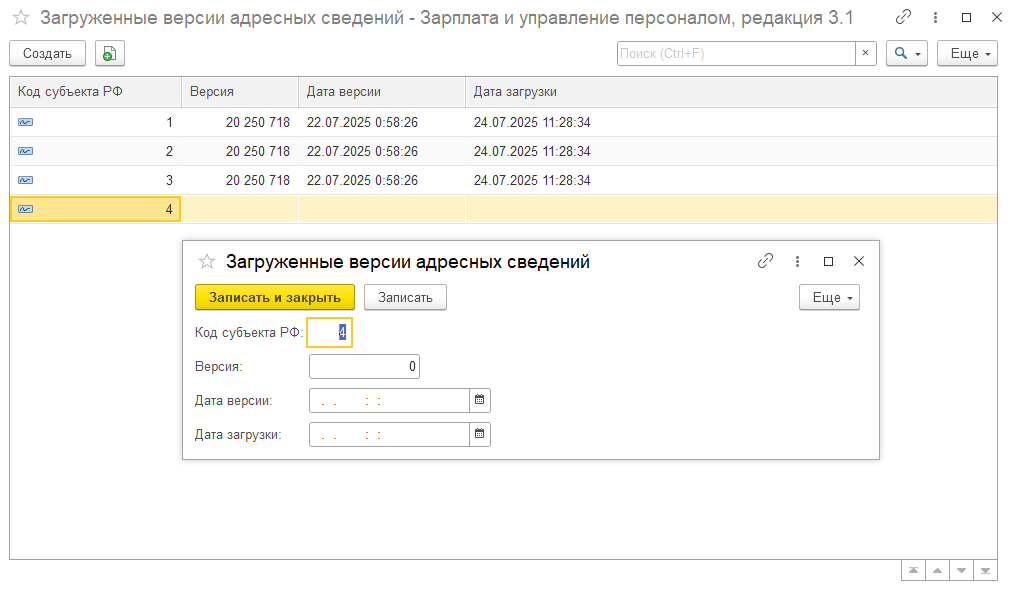Open calendar picker for Дата загрузки

tap(479, 434)
